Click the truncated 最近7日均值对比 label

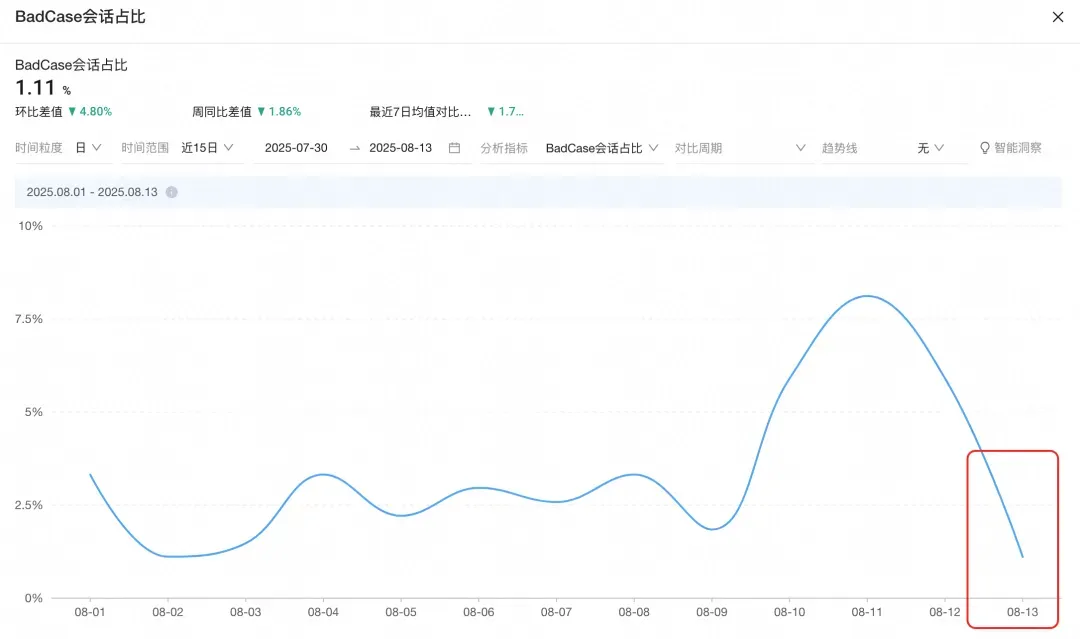(x=420, y=112)
